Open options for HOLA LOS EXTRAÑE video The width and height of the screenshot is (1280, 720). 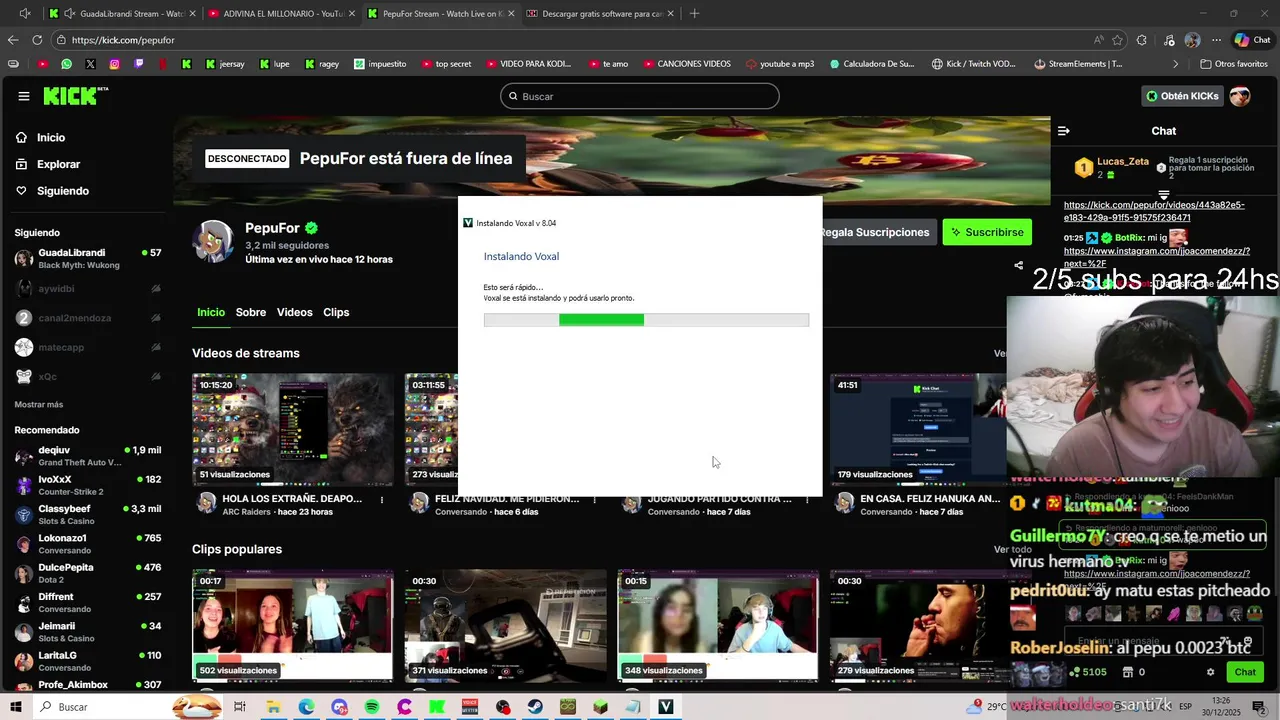click(x=382, y=499)
